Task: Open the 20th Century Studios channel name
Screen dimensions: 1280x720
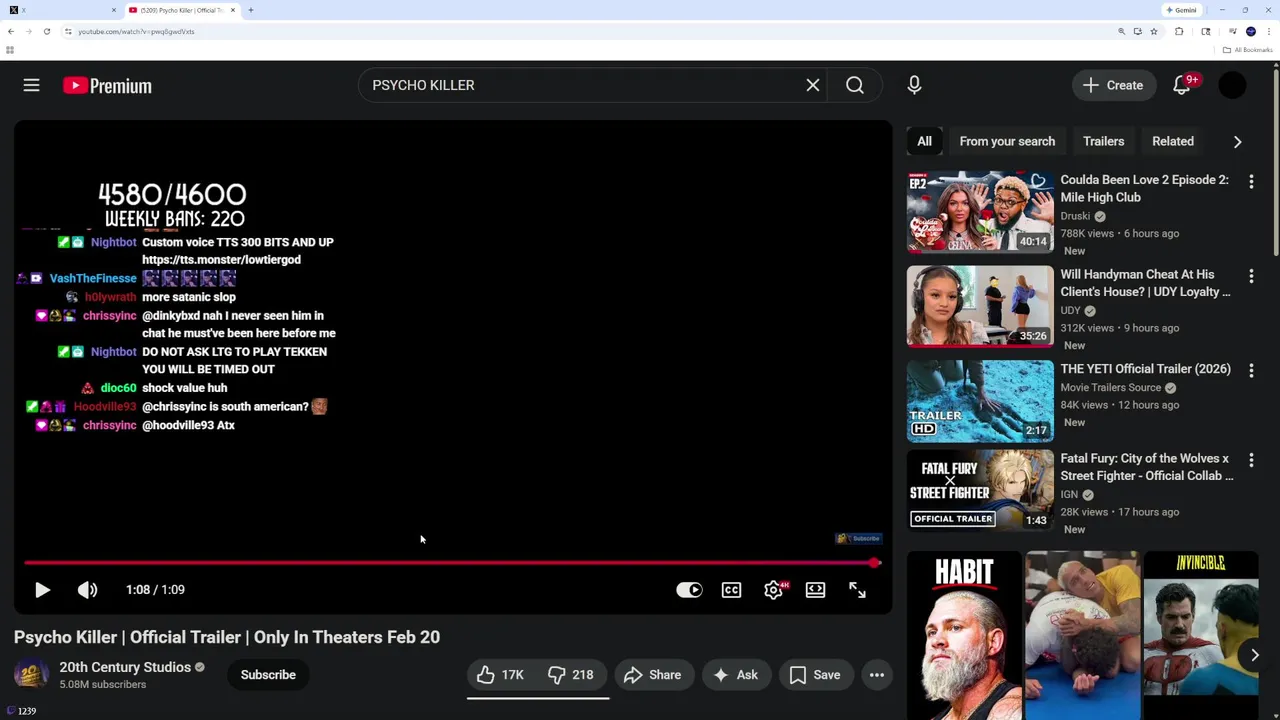Action: click(x=125, y=667)
